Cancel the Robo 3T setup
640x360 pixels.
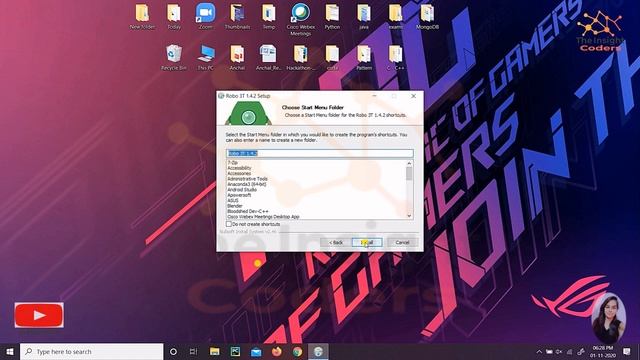(x=402, y=242)
